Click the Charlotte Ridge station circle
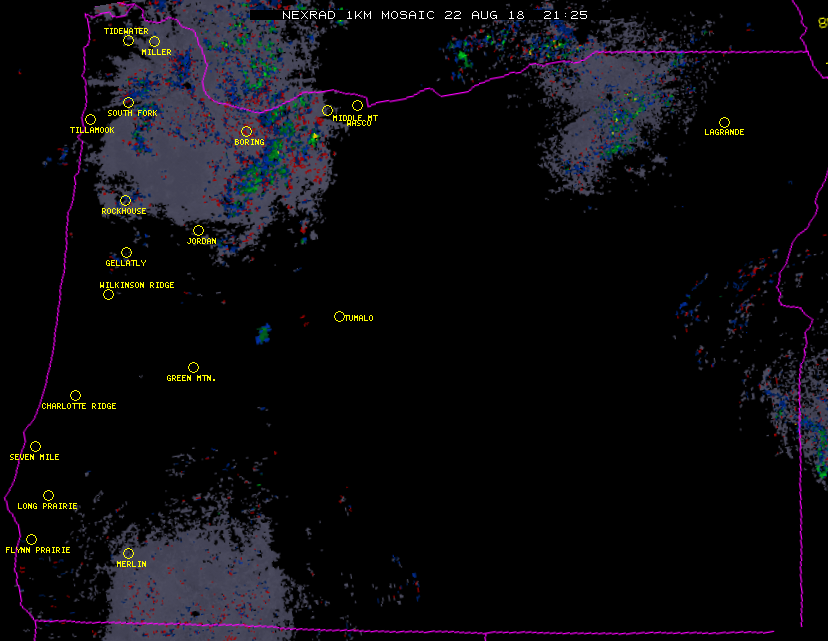This screenshot has width=828, height=641. coord(75,395)
